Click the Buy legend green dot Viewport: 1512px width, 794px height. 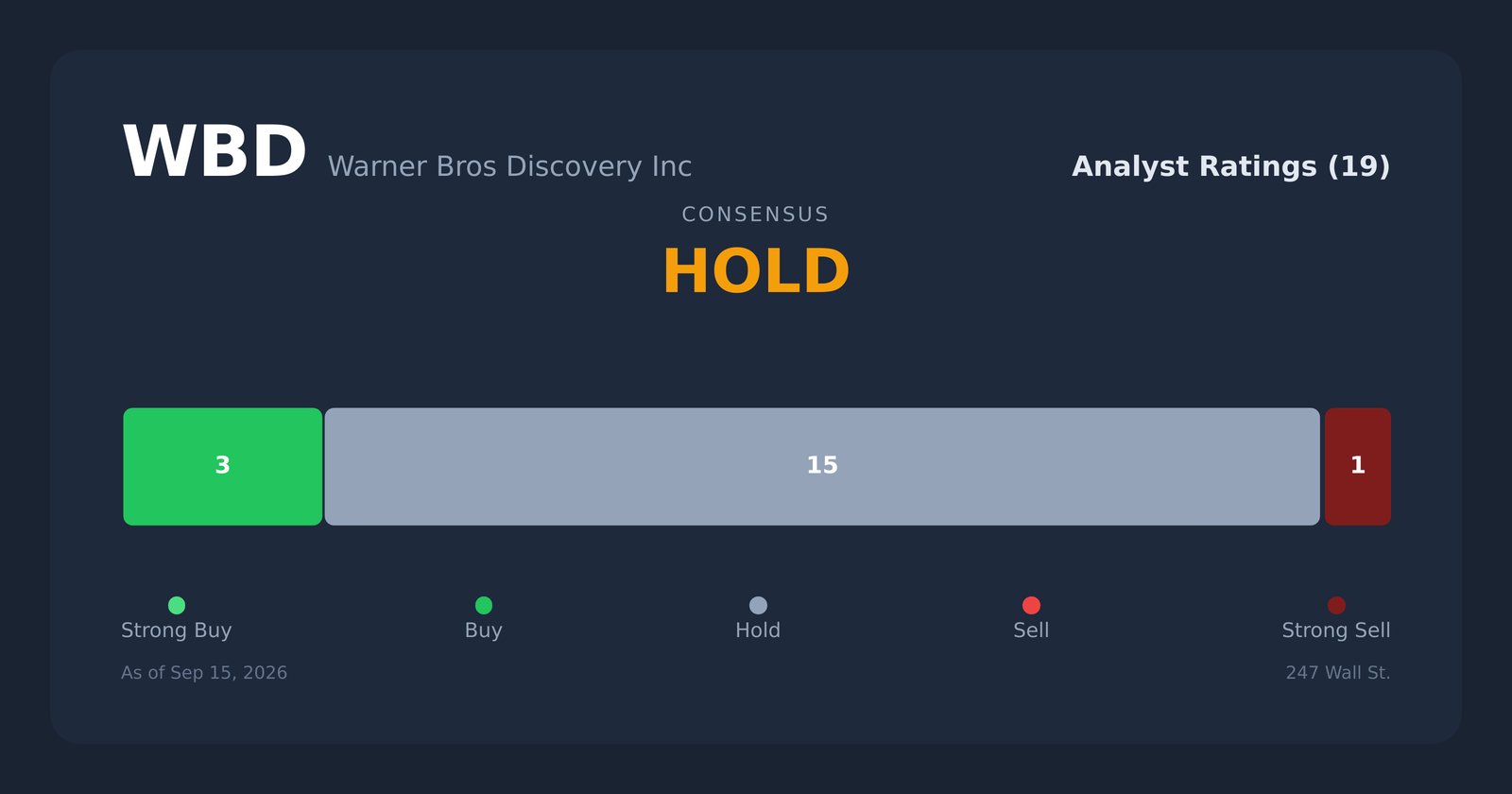coord(484,605)
